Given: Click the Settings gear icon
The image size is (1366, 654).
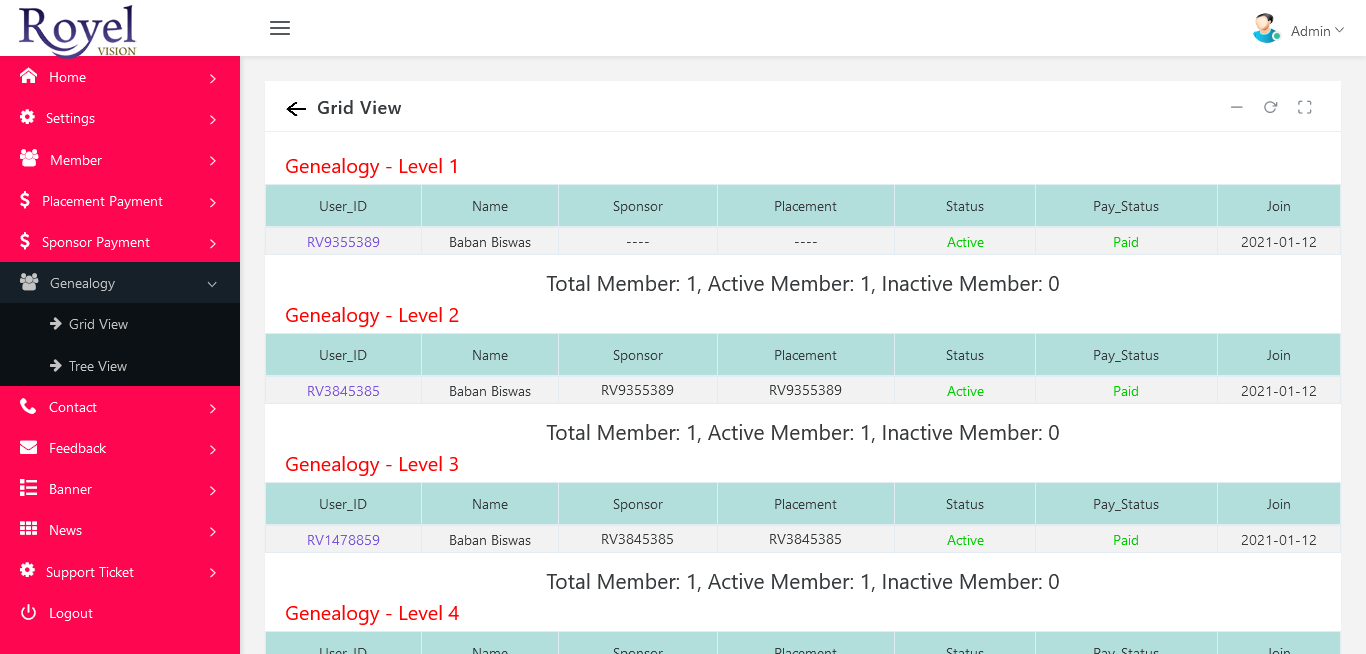Looking at the screenshot, I should (27, 117).
